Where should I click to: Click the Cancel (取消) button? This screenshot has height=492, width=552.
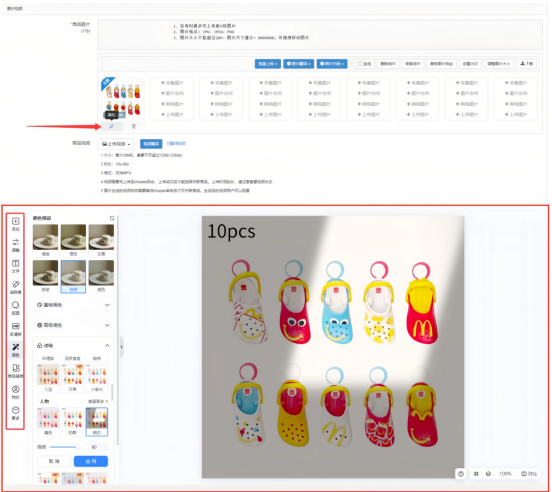point(54,461)
